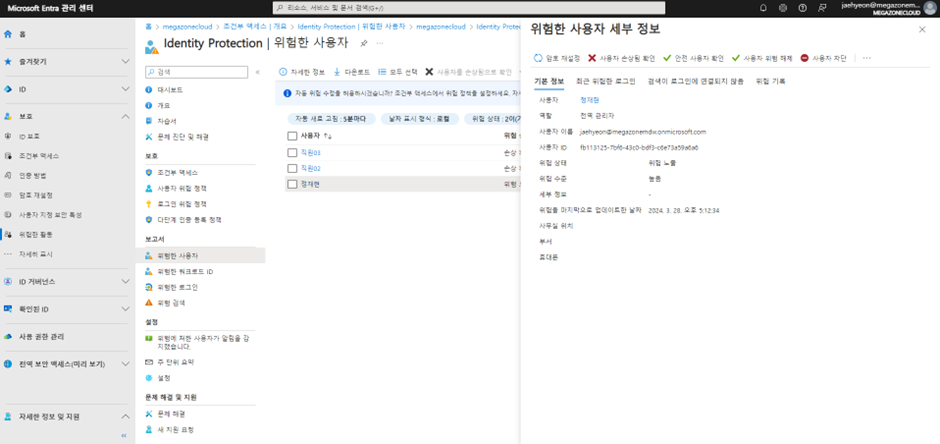Viewport: 940px width, 444px height.
Task: Click 안전 사용자 확인 button
Action: (x=694, y=58)
